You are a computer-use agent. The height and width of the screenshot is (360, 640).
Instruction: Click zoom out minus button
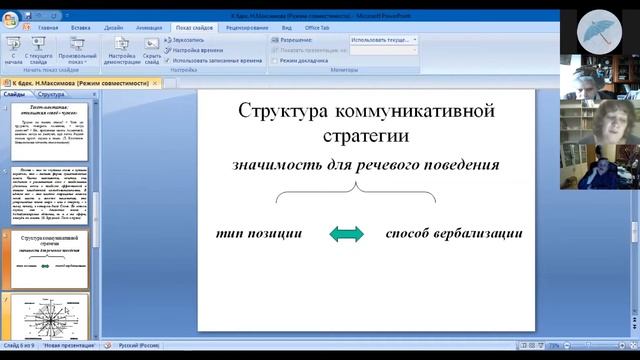(x=567, y=346)
